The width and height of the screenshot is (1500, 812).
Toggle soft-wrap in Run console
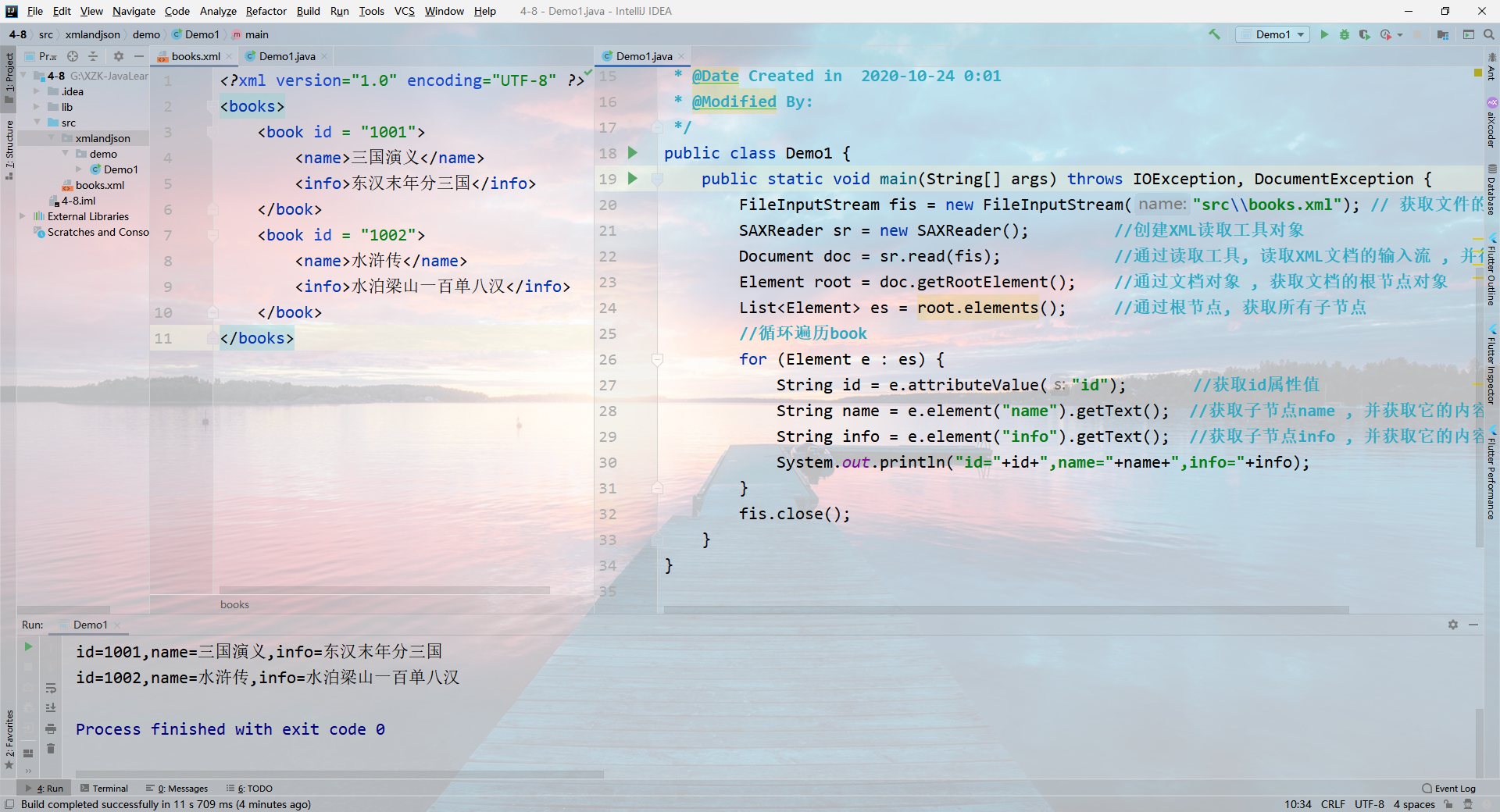[x=51, y=688]
